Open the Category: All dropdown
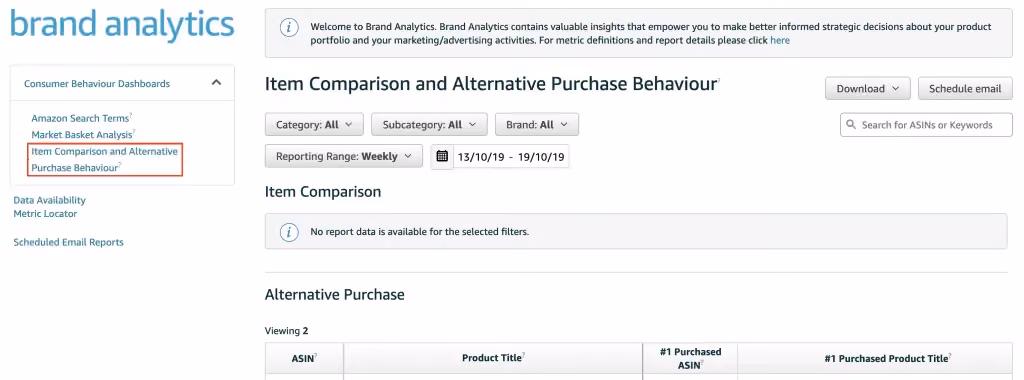Viewport: 1024px width, 380px height. tap(314, 124)
